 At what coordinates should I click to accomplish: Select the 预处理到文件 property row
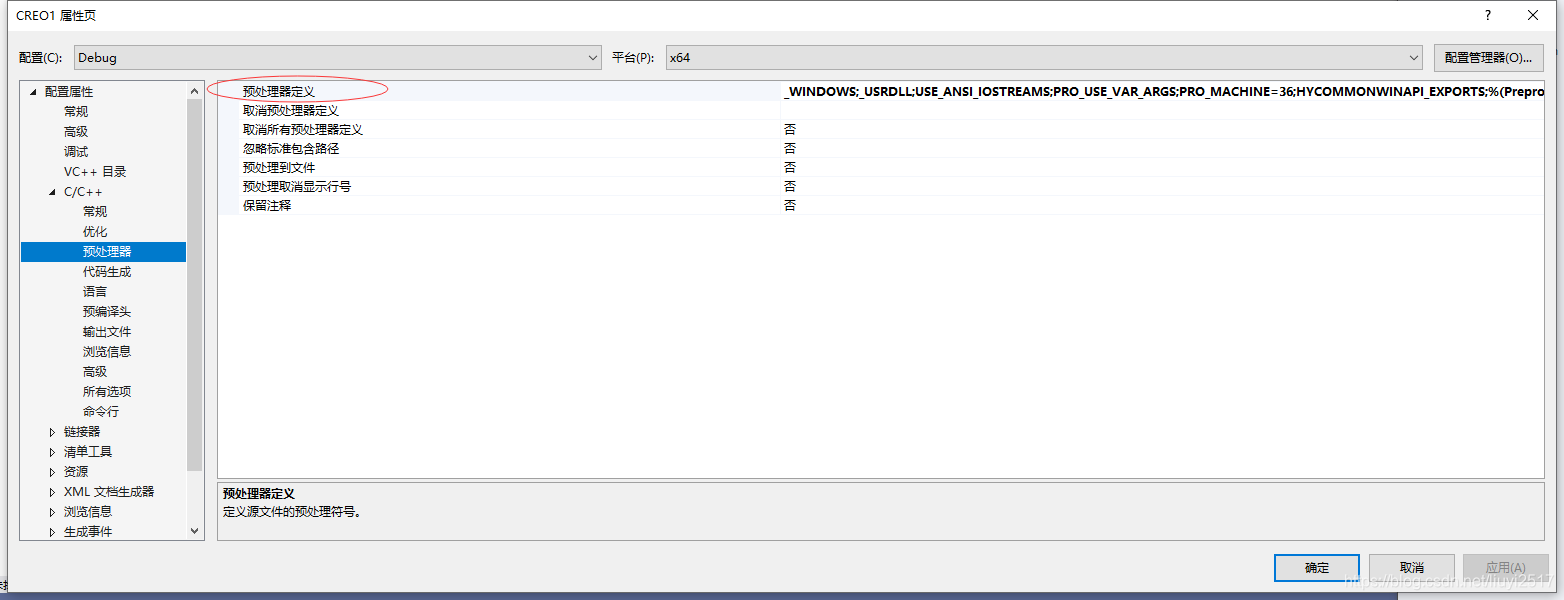coord(279,168)
